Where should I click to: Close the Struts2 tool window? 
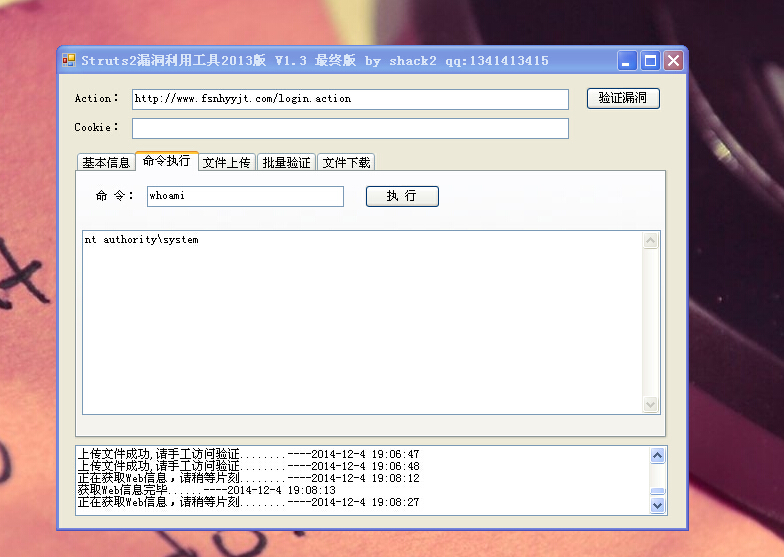(674, 61)
